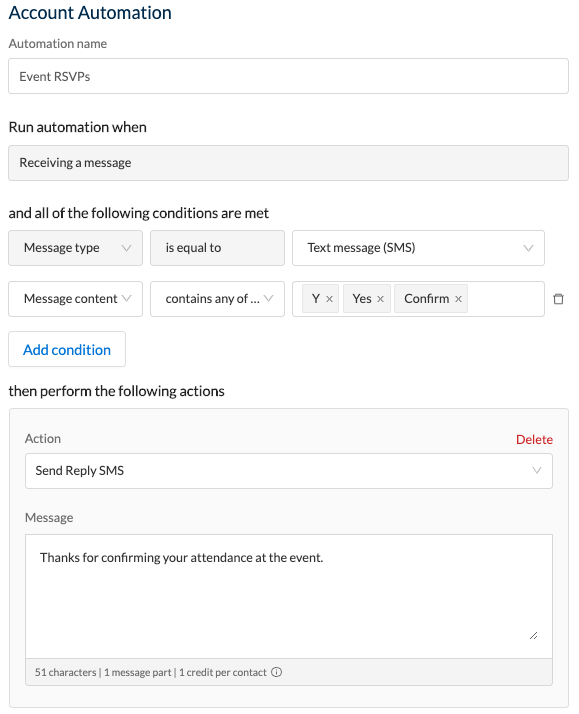
Task: Remove the 'Confirm' keyword tag
Action: point(458,299)
